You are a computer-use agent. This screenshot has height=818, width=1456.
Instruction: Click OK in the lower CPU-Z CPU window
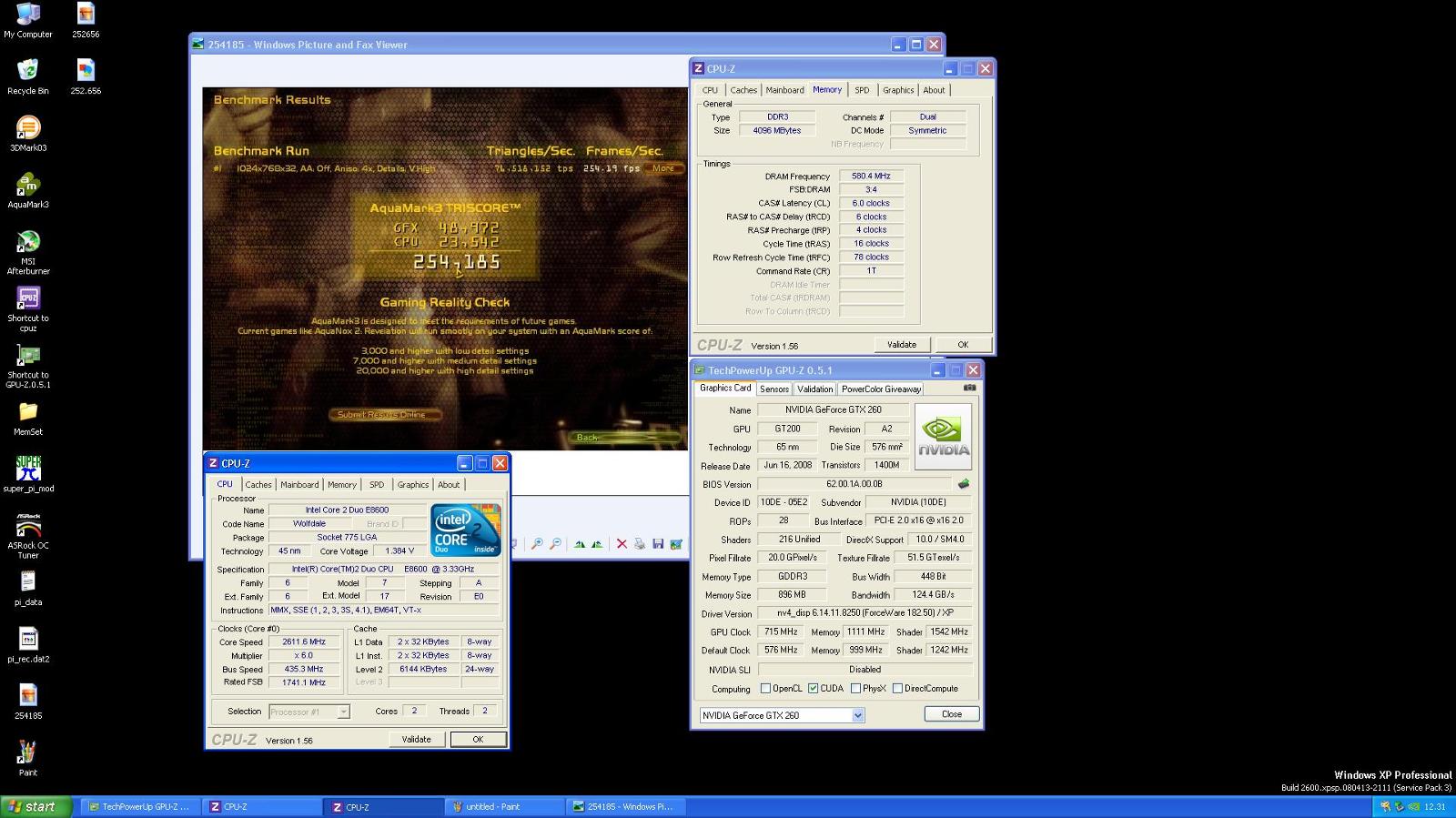478,740
